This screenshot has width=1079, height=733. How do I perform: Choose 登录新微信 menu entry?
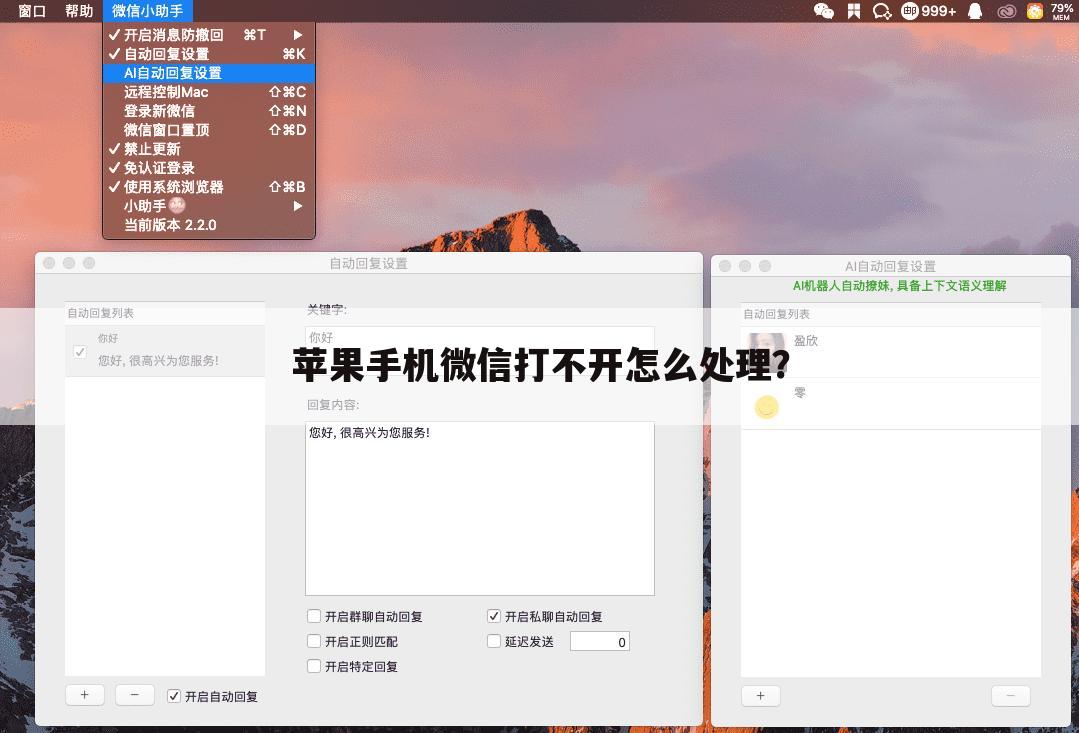click(209, 111)
